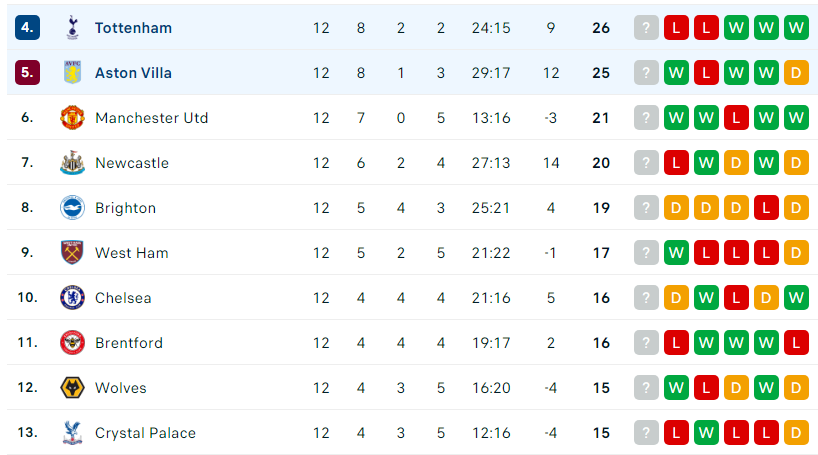Click Chelsea's 21:16 goals cell
Image resolution: width=818 pixels, height=455 pixels.
(491, 297)
